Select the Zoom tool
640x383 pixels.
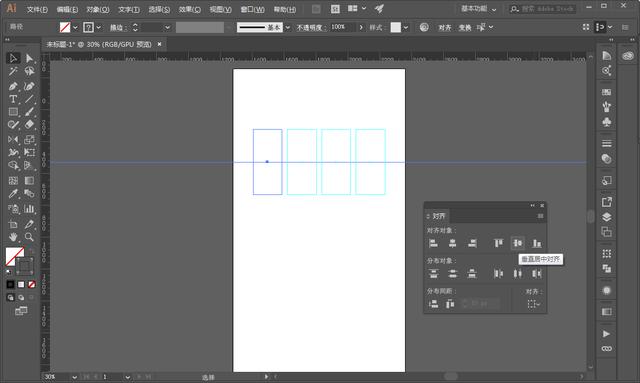click(x=29, y=237)
